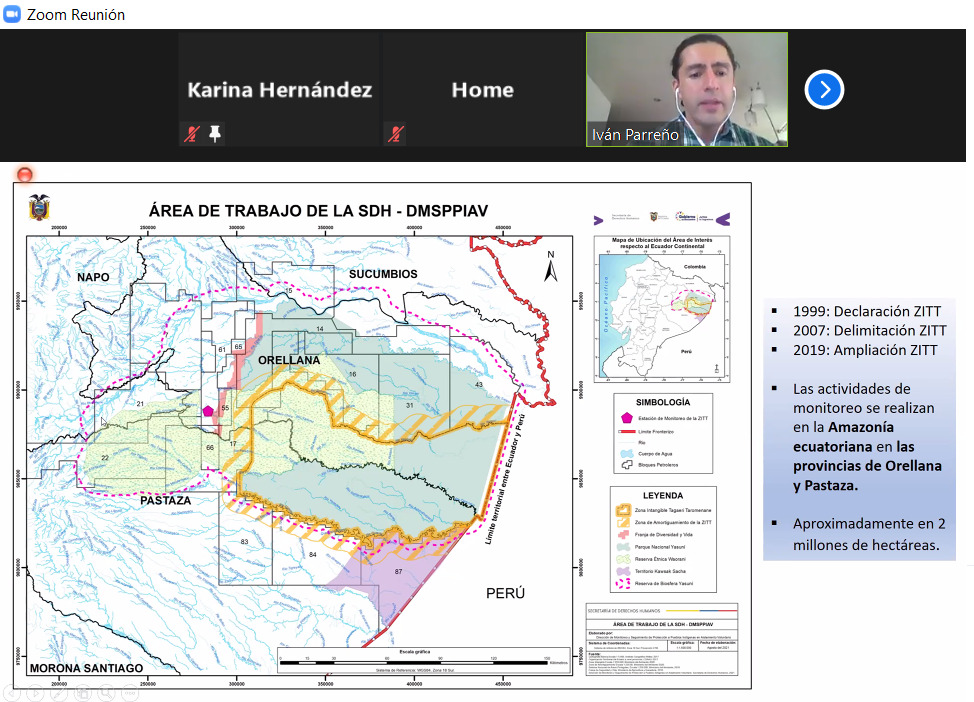Click the pin icon on Karina Hernández's tile
Viewport: 974px width, 702px height.
(x=215, y=133)
